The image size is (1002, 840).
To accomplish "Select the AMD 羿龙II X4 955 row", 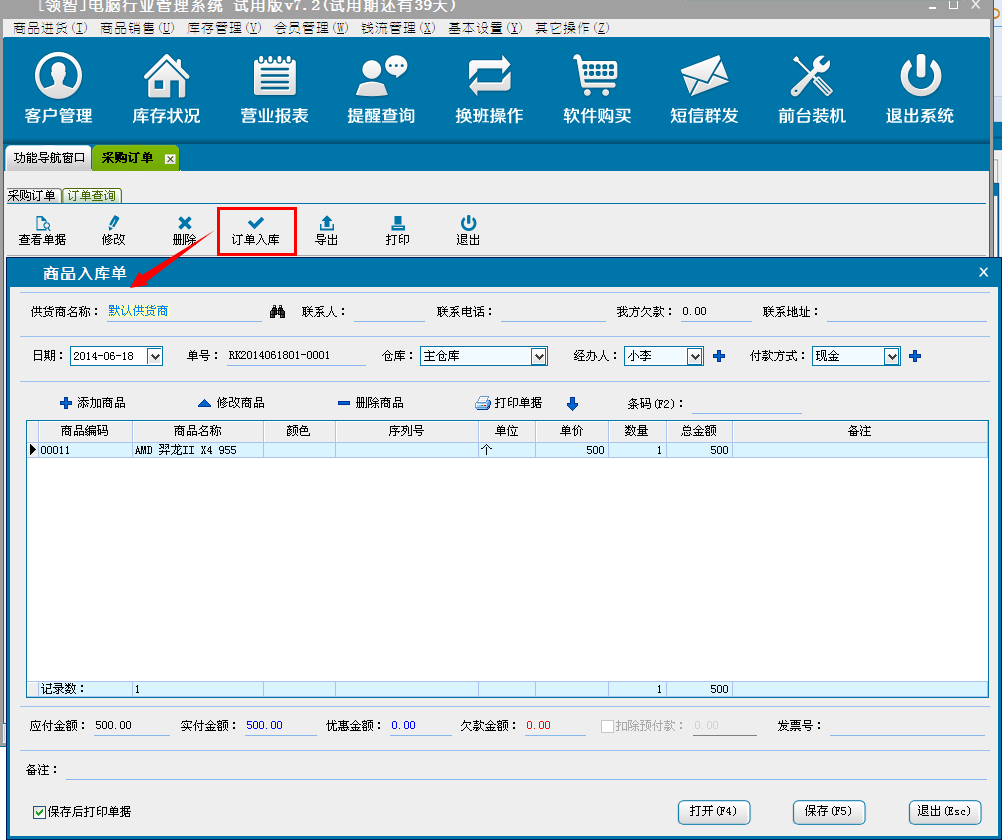I will click(x=185, y=451).
